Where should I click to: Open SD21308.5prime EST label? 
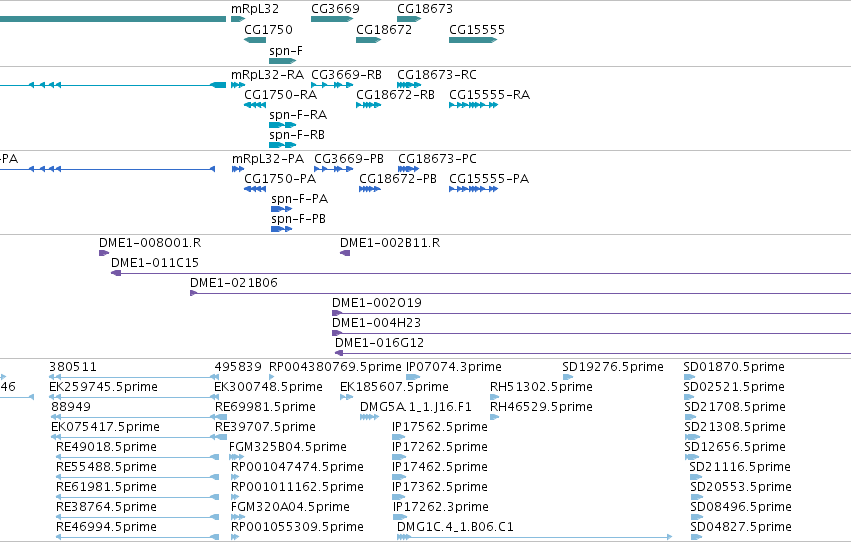735,428
